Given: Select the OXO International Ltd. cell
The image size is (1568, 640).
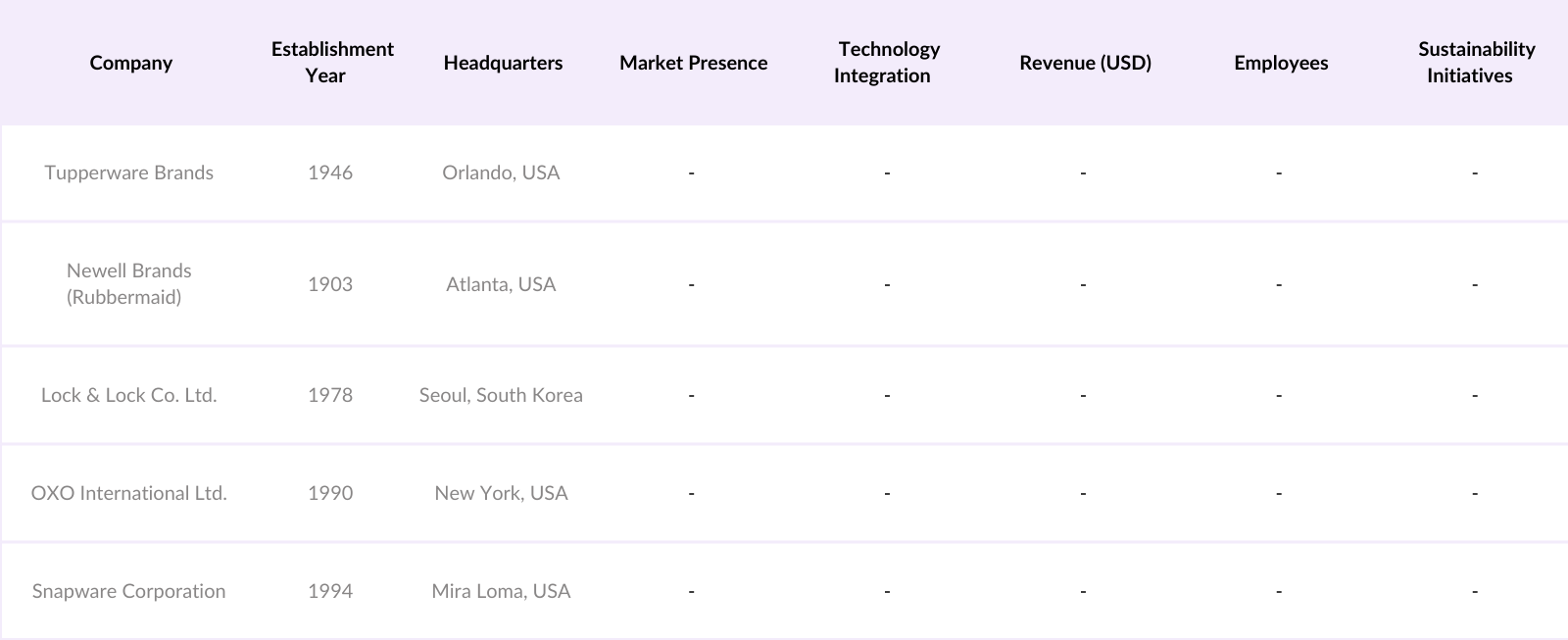Looking at the screenshot, I should (128, 493).
